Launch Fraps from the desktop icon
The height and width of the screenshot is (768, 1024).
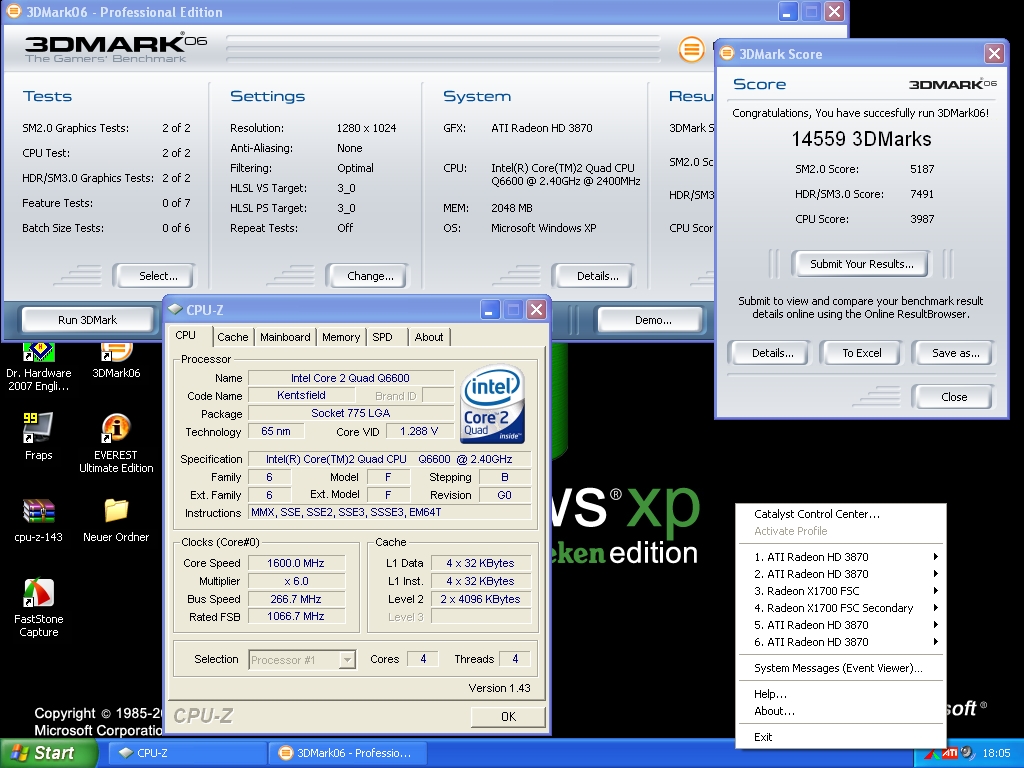coord(39,427)
